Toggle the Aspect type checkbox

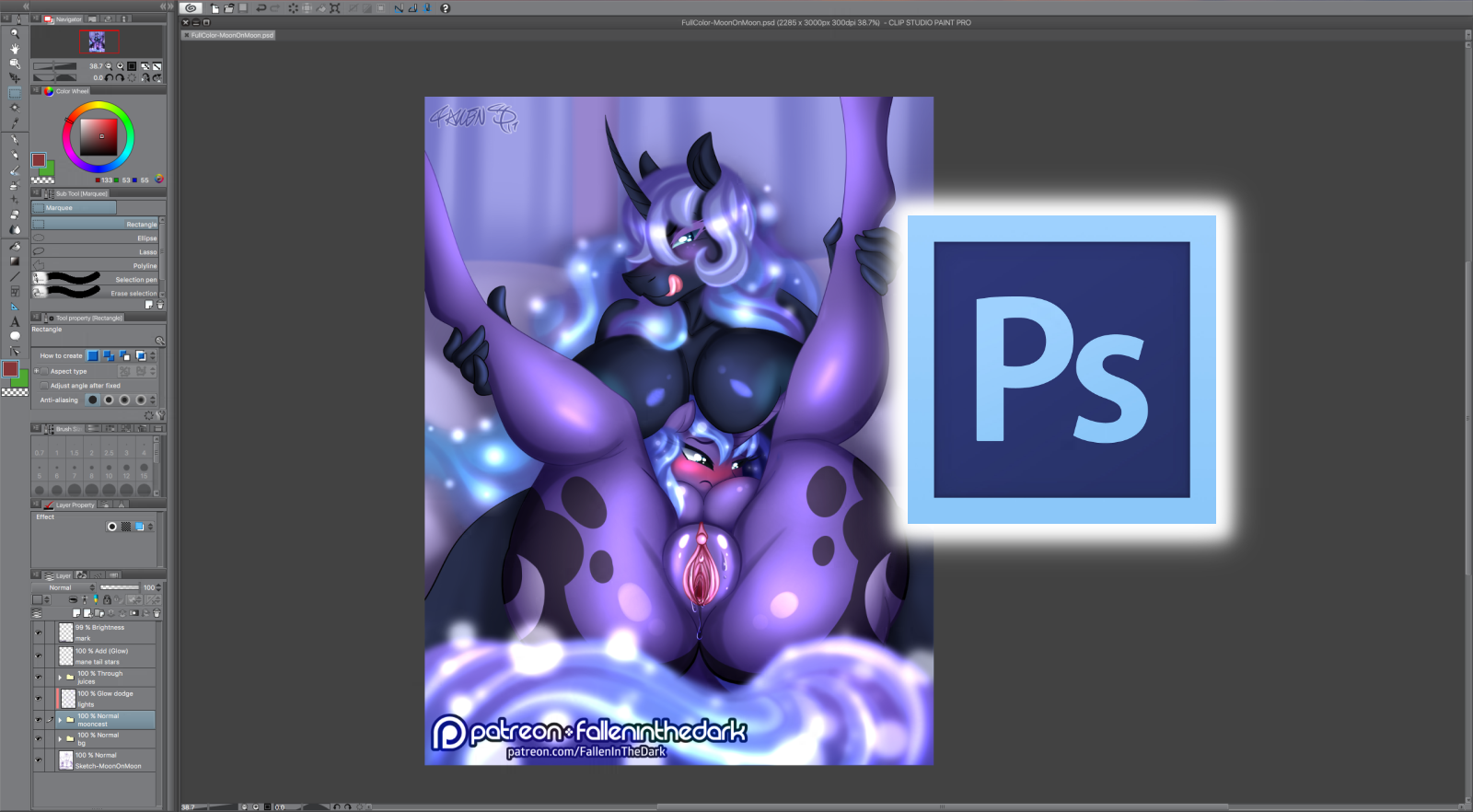point(44,371)
